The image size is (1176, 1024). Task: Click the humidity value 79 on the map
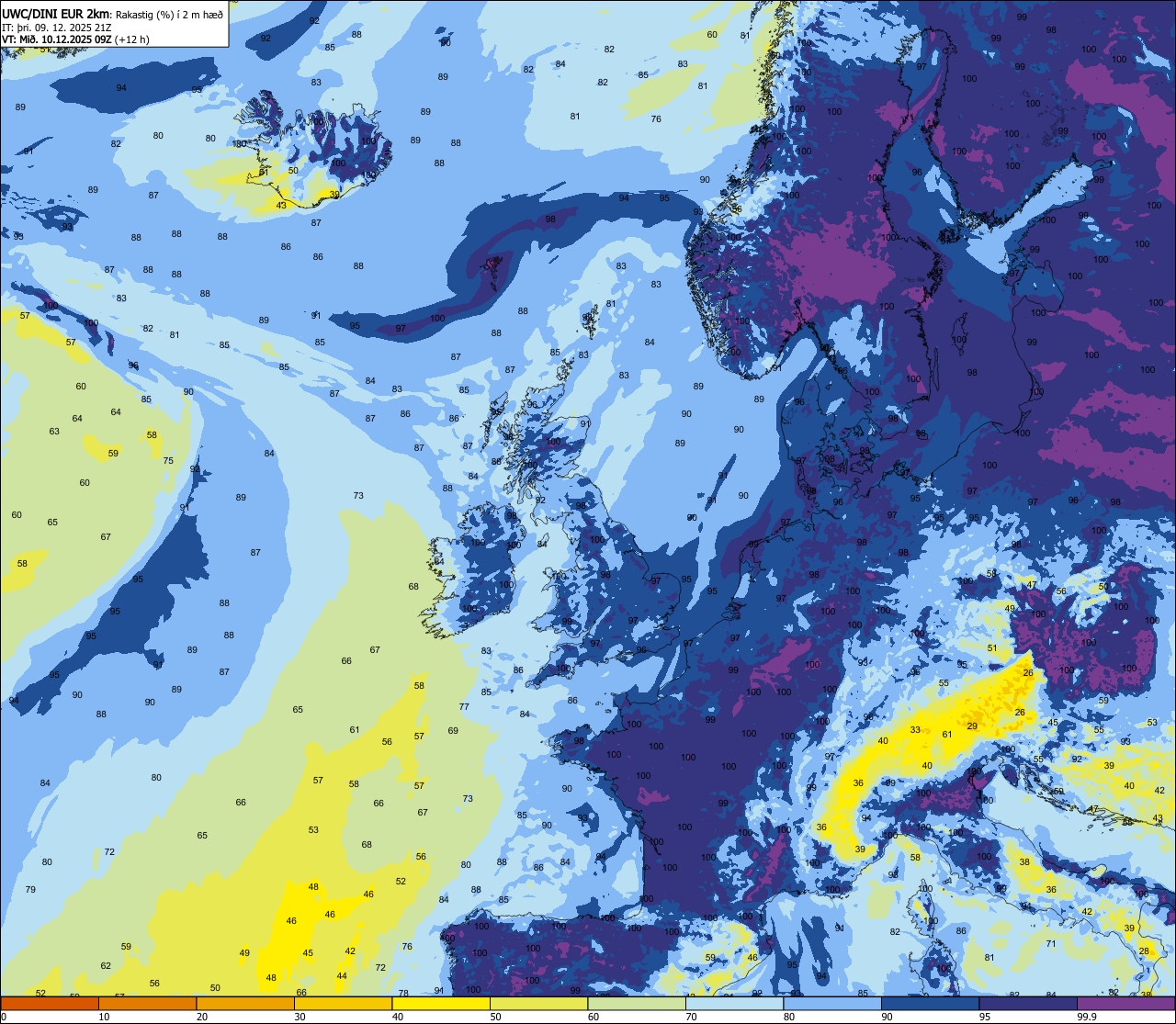pyautogui.click(x=30, y=890)
